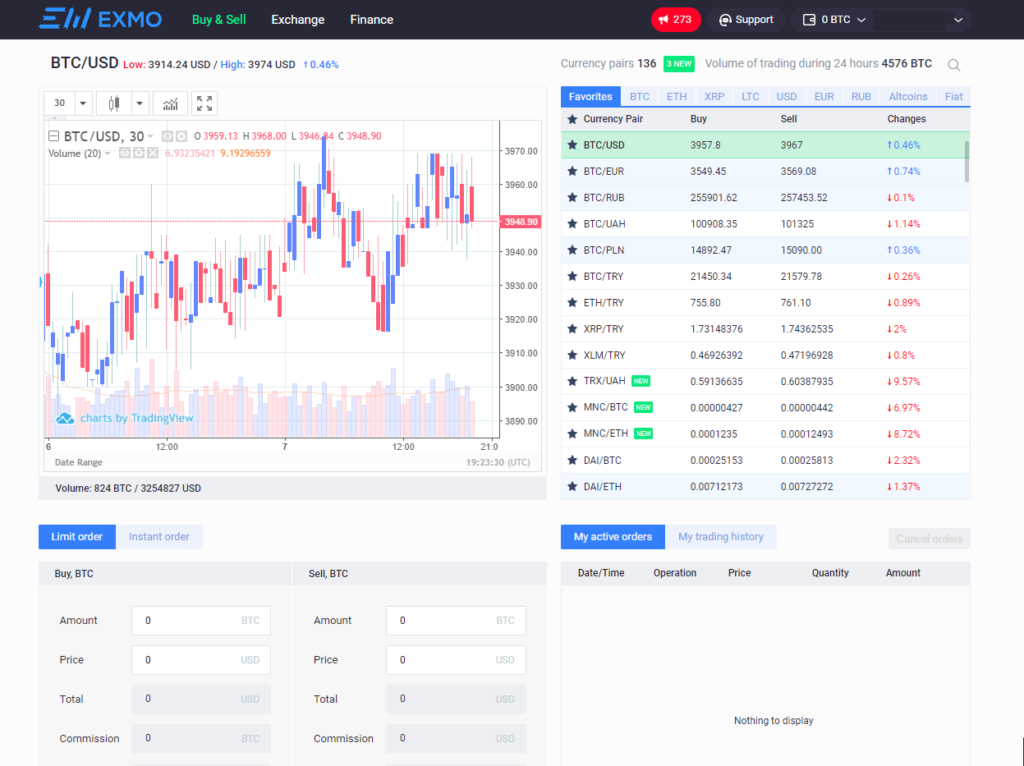Click the EXMO logo in the header
Screen dimensions: 1024x766
[x=100, y=19]
